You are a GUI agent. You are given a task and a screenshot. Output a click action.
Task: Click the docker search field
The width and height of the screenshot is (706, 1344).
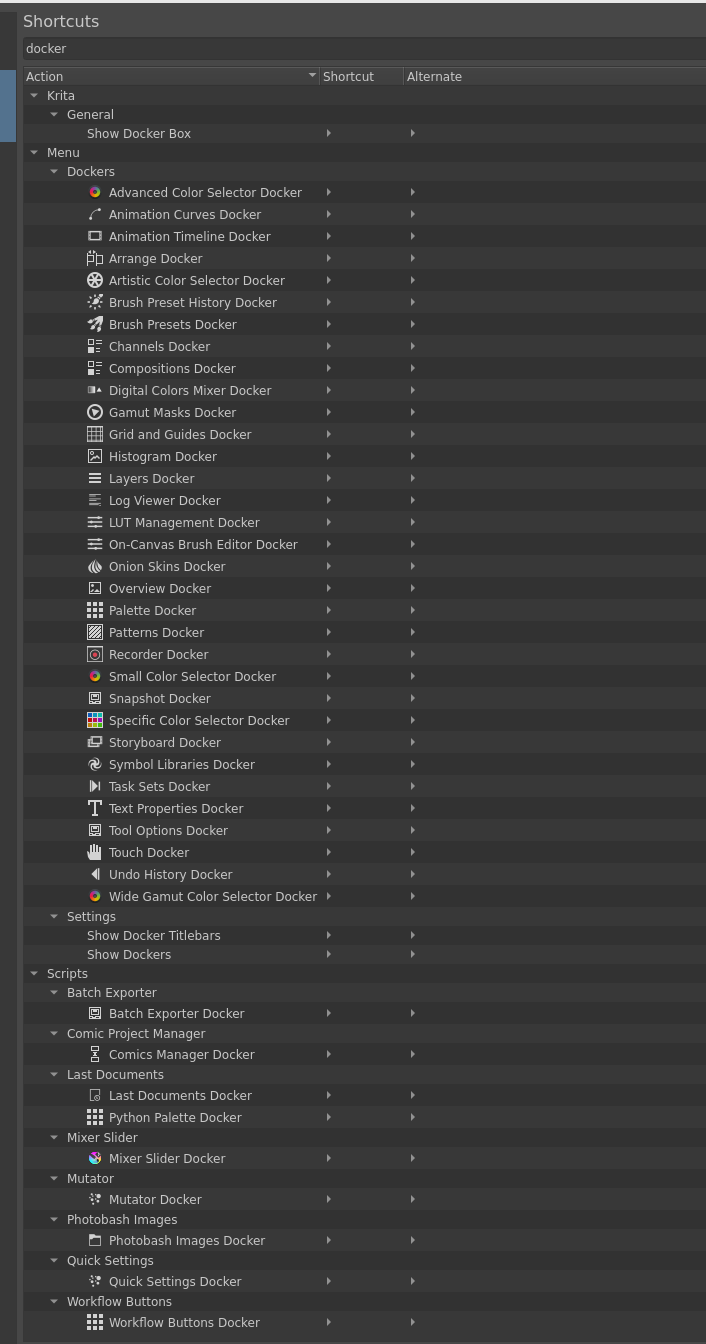pyautogui.click(x=364, y=48)
